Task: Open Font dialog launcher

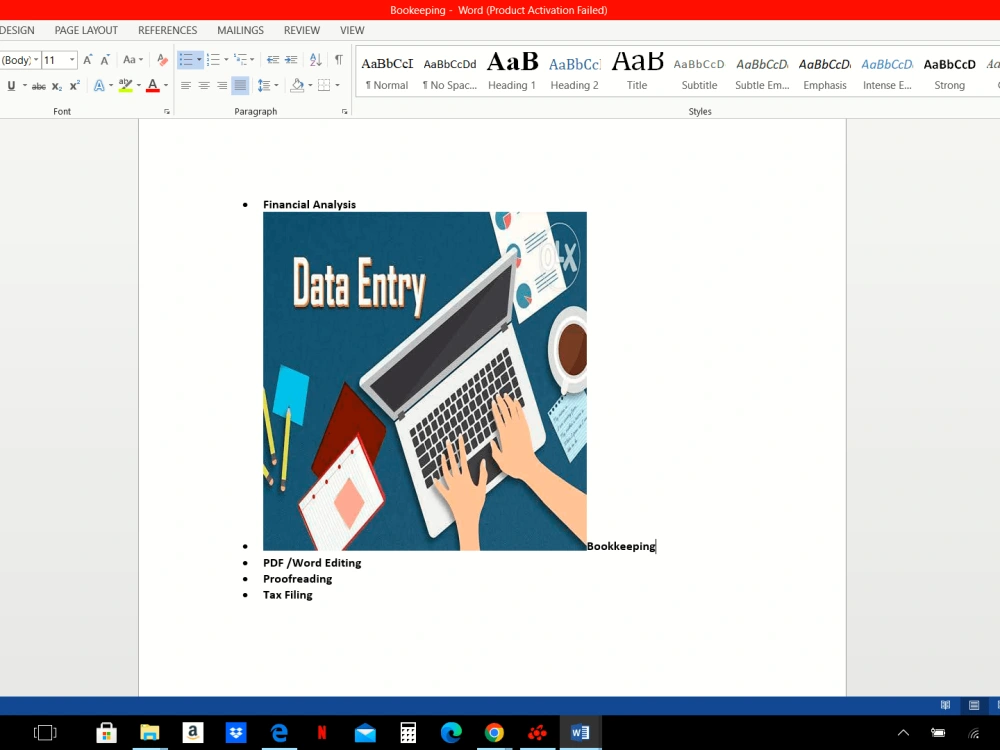Action: tap(167, 112)
